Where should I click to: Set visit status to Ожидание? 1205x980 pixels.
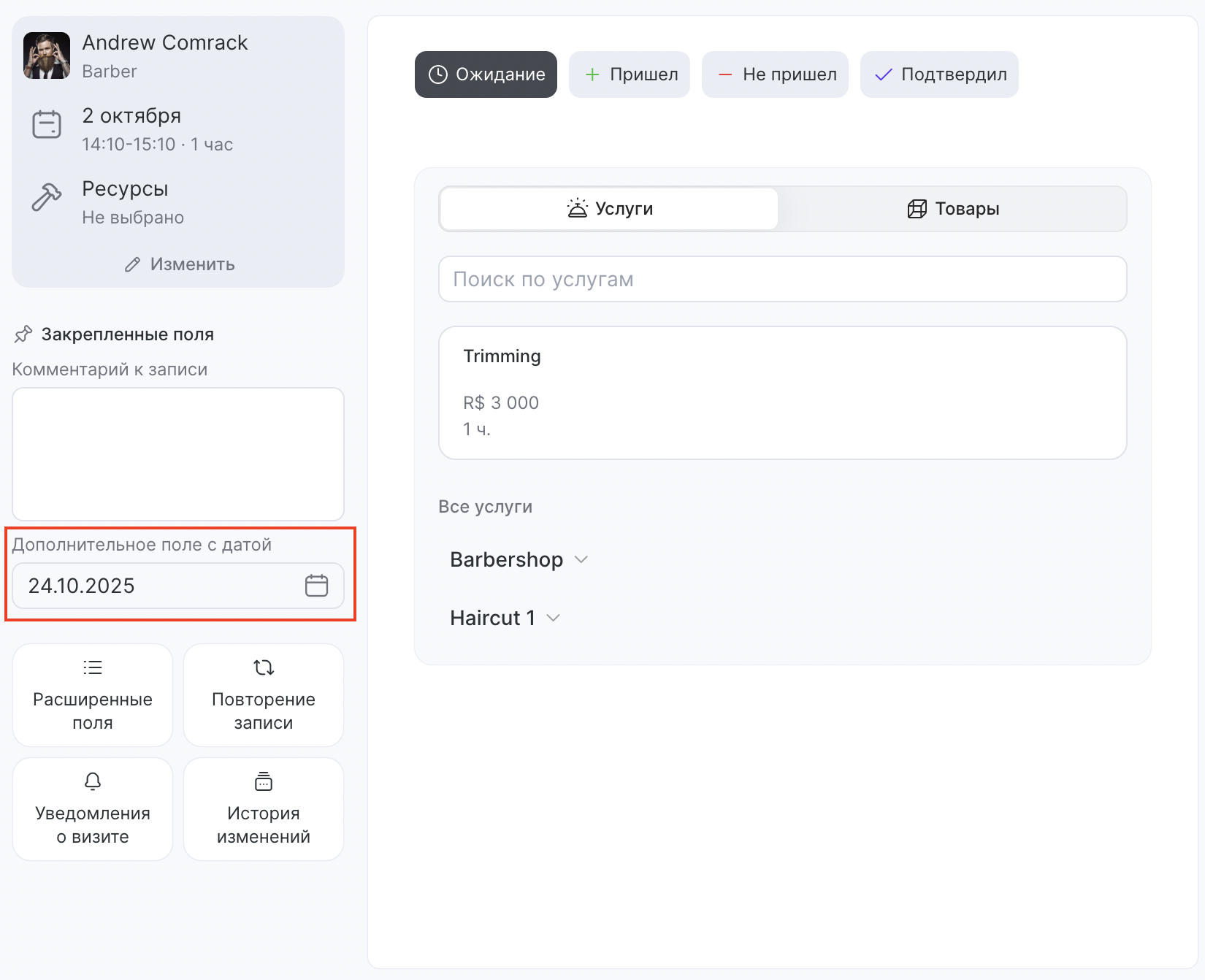486,74
